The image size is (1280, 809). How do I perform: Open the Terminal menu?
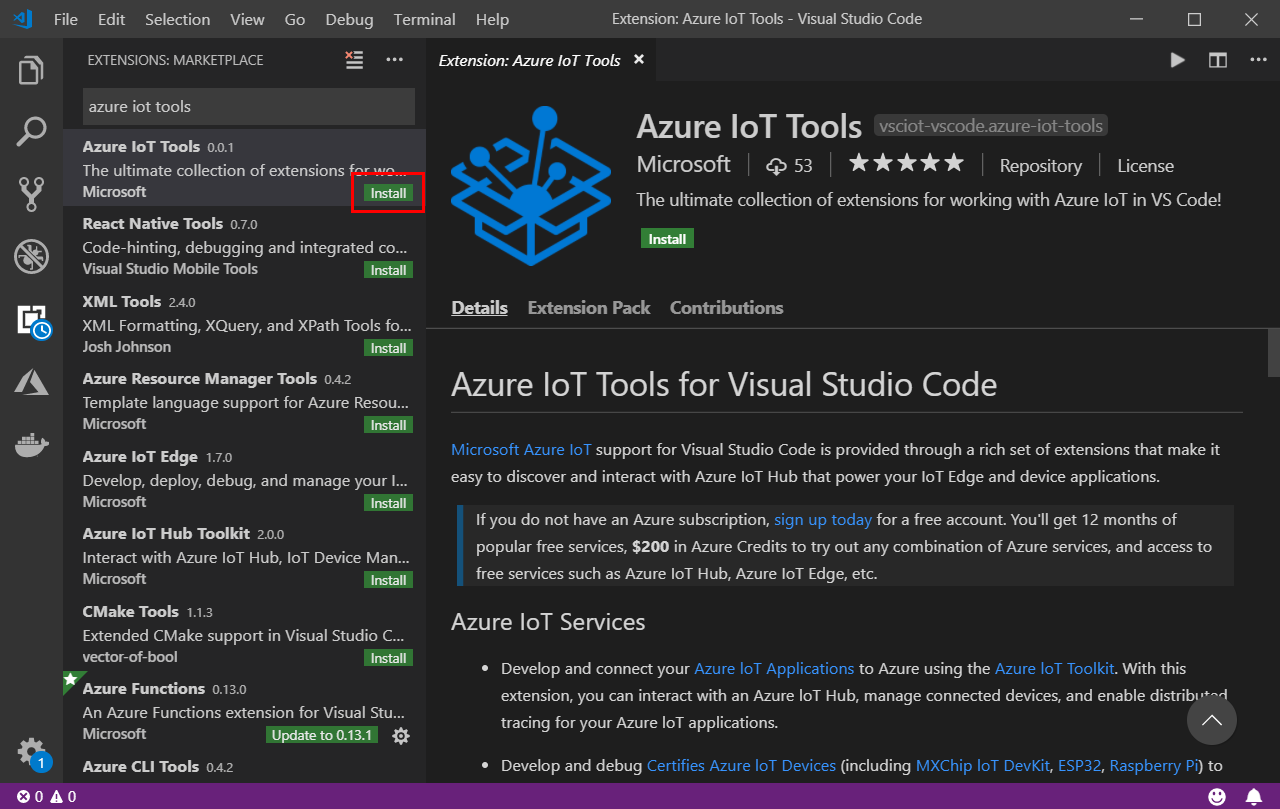click(425, 19)
